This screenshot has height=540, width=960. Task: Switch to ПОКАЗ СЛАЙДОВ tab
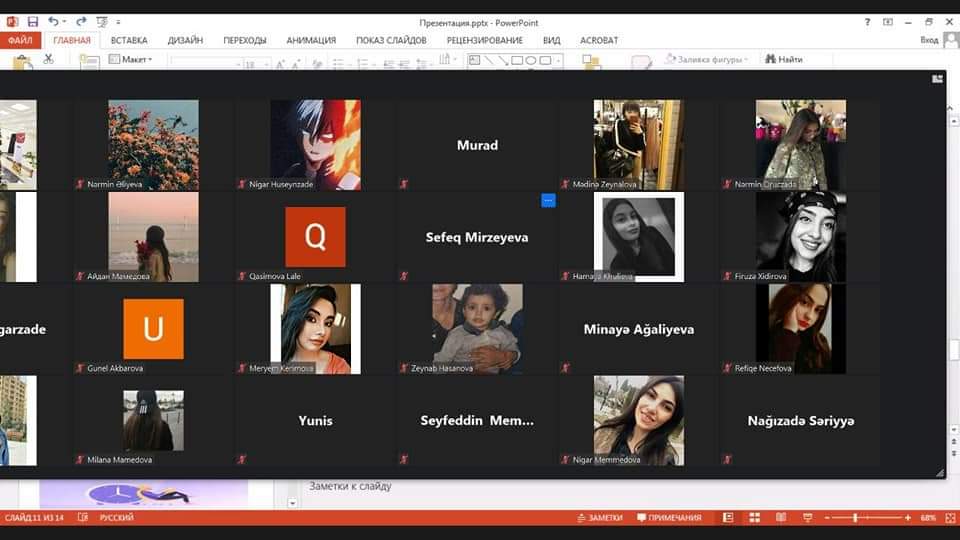point(391,40)
